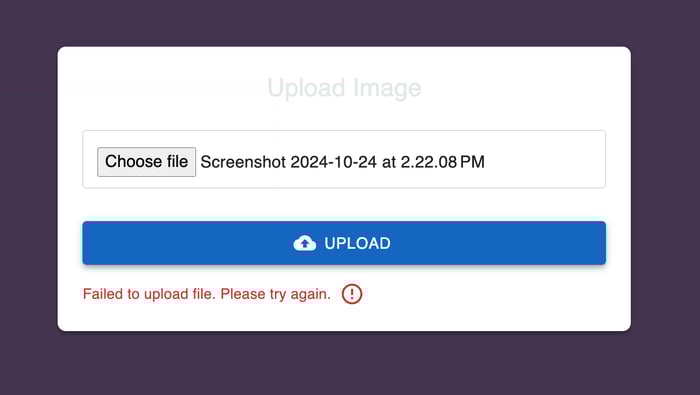
Task: Click the selected Screenshot 2024-10-24 filename
Action: 342,162
